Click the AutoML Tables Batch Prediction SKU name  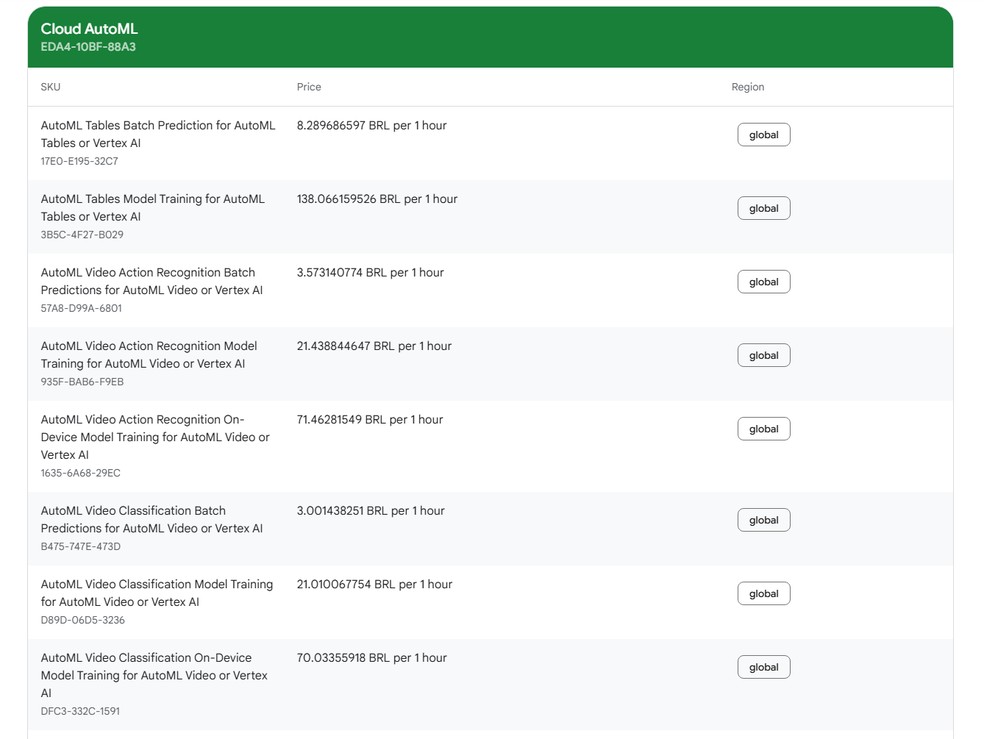point(157,134)
